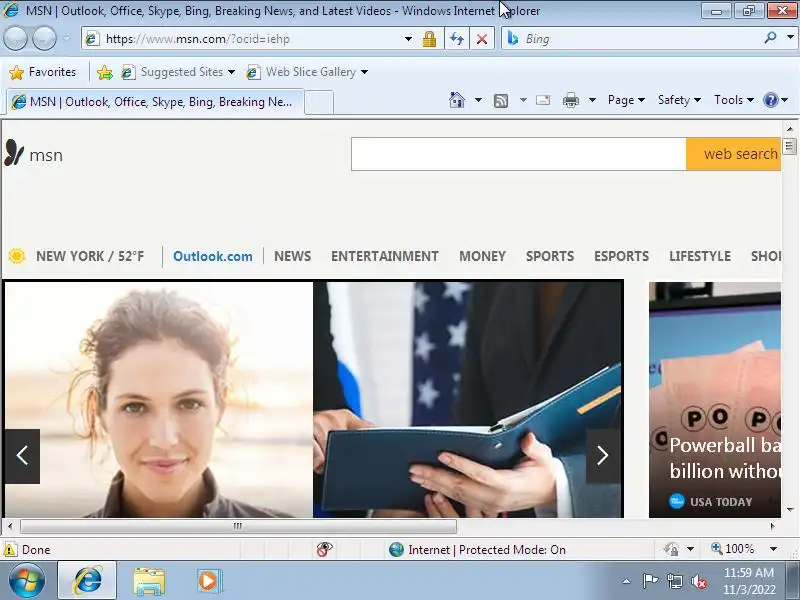Expand the address bar autocomplete dropdown
Screen dimensions: 800x600
point(408,39)
